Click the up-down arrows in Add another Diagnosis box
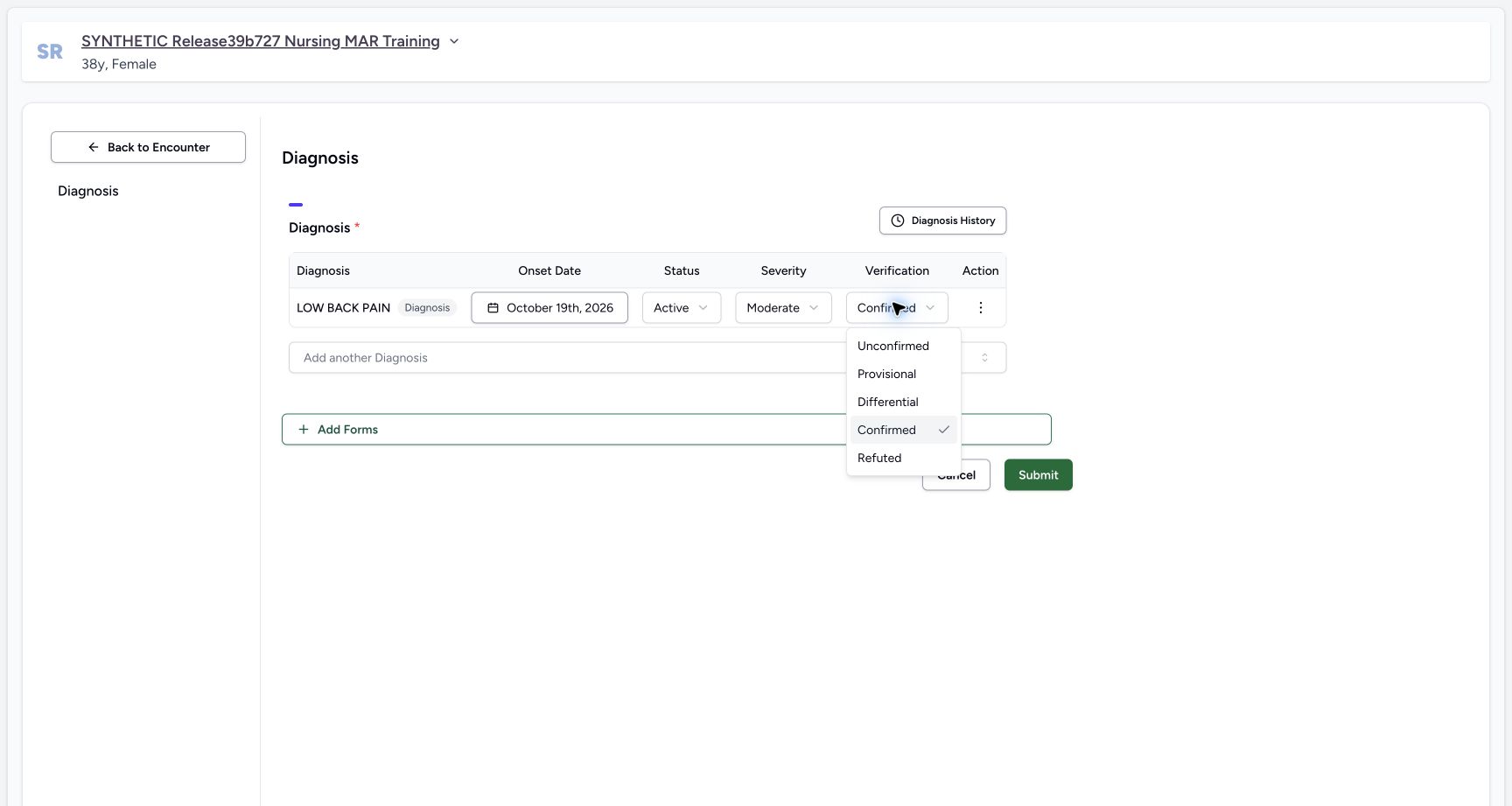1512x806 pixels. (984, 358)
